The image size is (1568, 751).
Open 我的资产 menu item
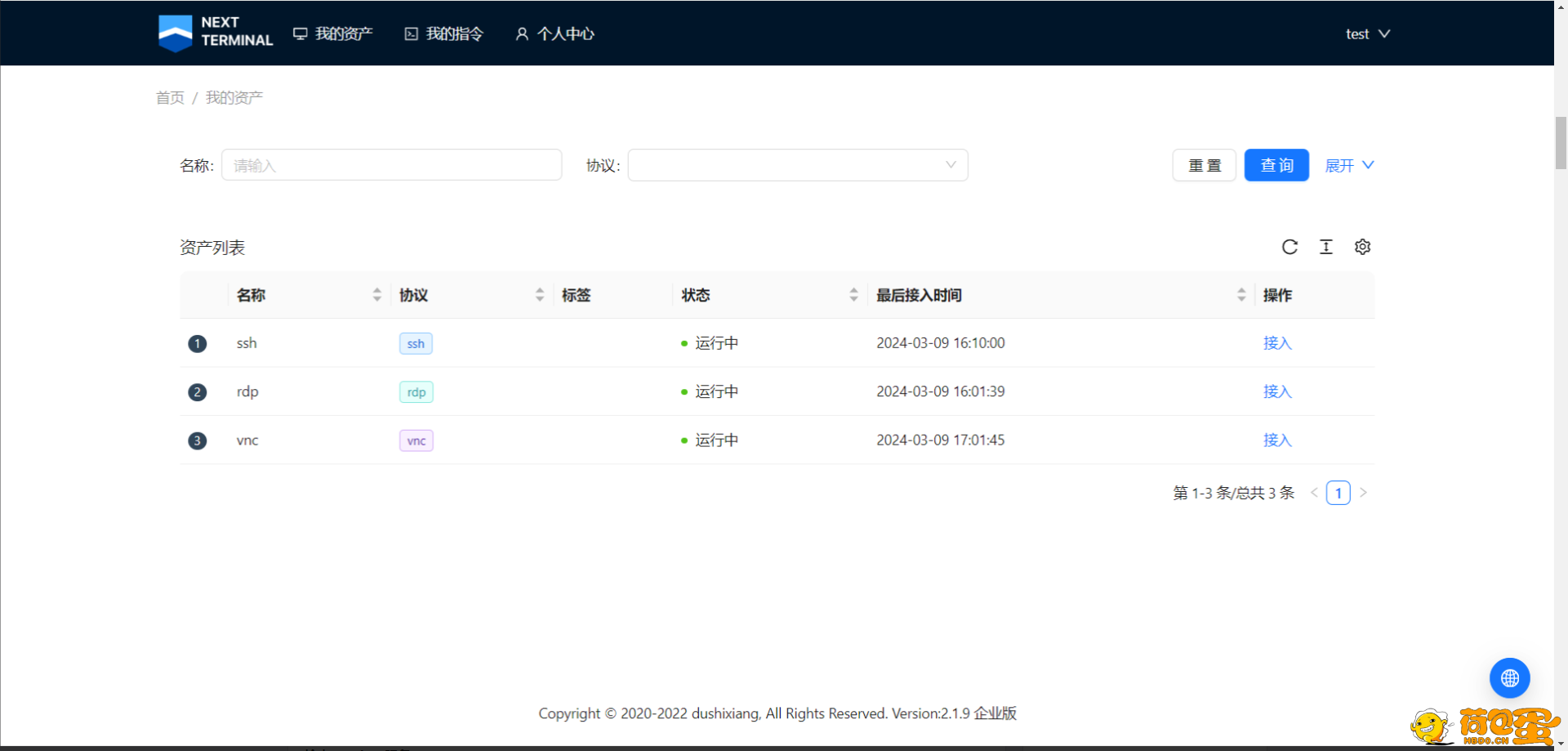tap(333, 34)
